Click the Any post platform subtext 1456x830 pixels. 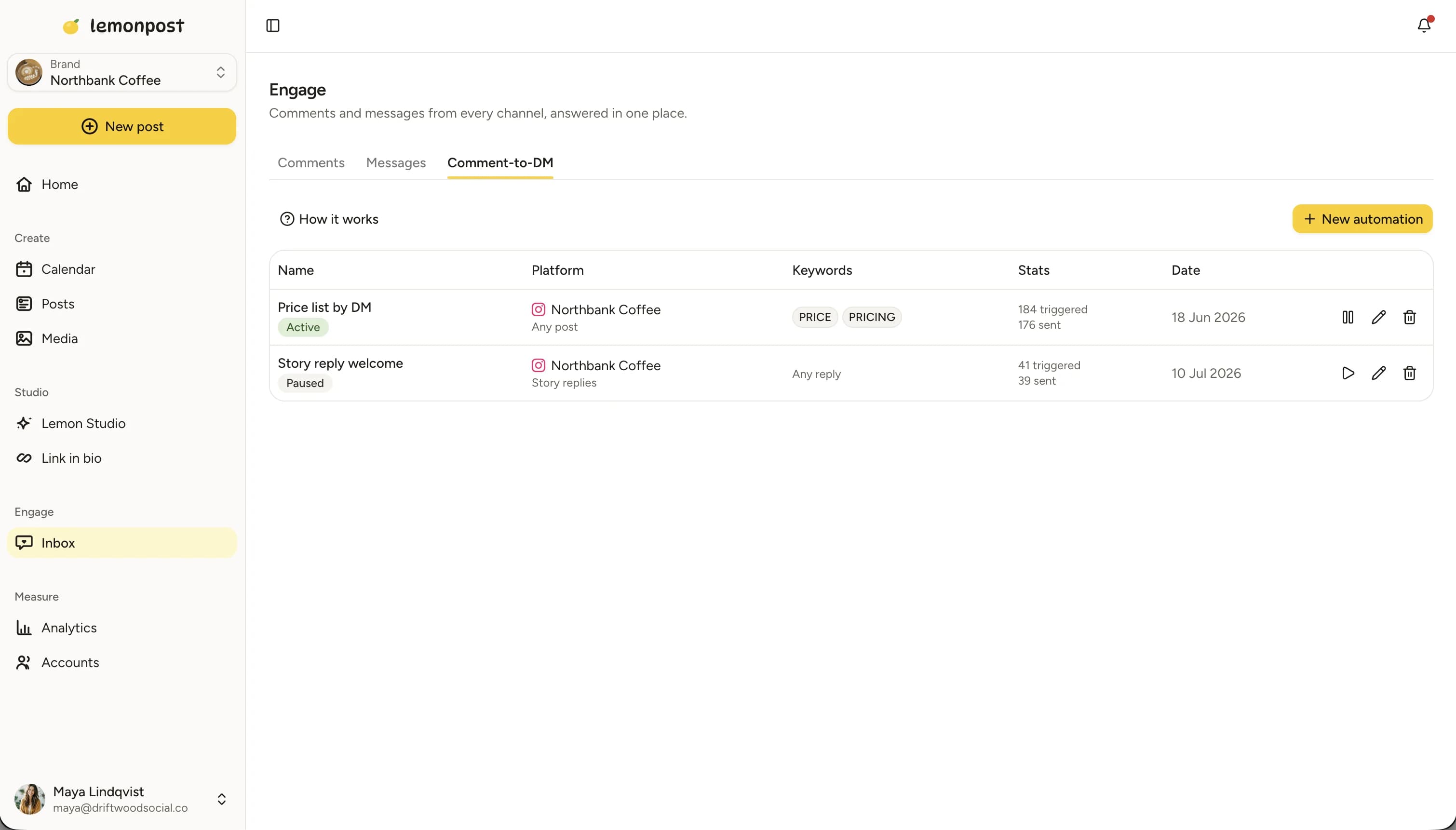coord(554,327)
